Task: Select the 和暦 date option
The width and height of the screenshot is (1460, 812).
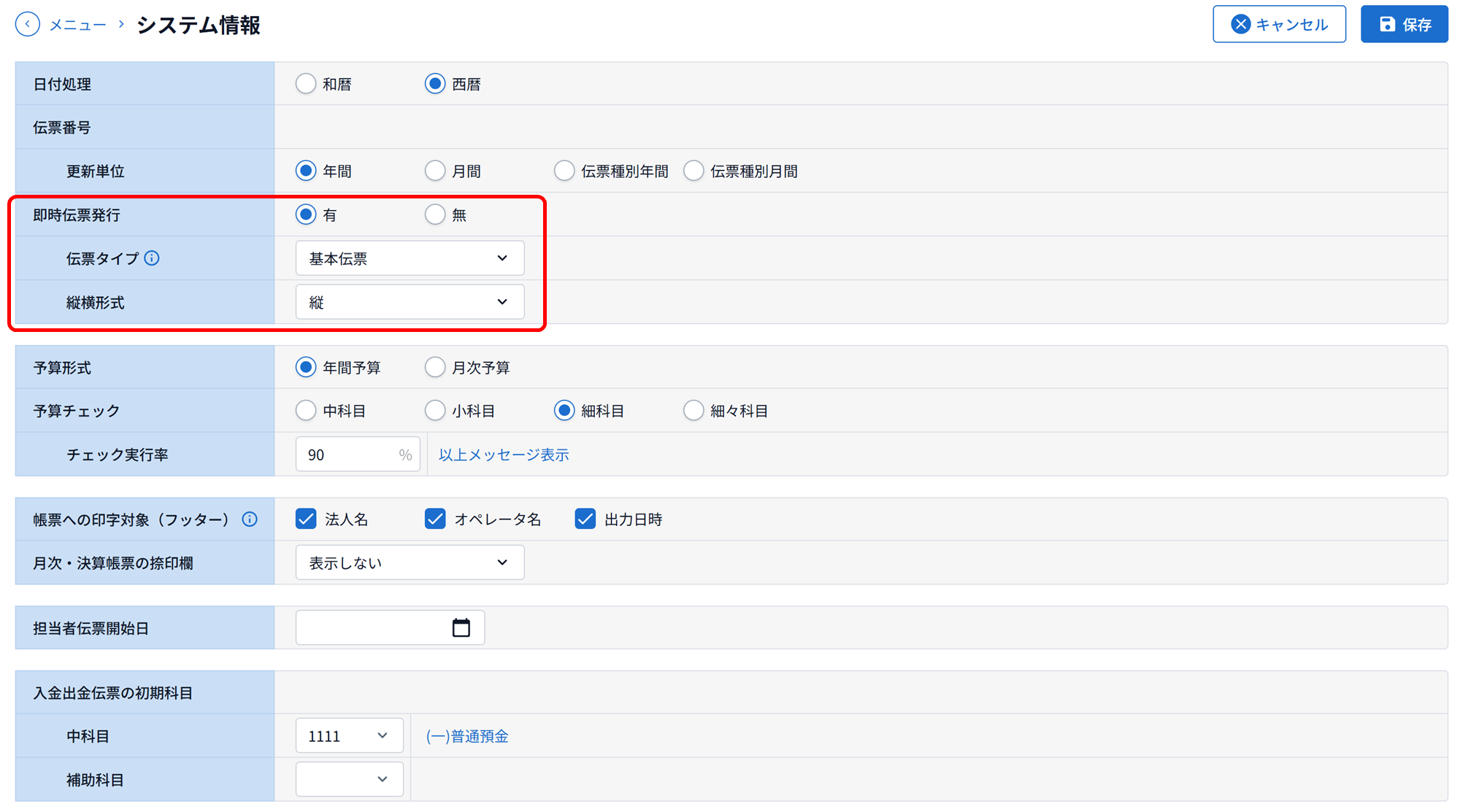Action: coord(306,84)
